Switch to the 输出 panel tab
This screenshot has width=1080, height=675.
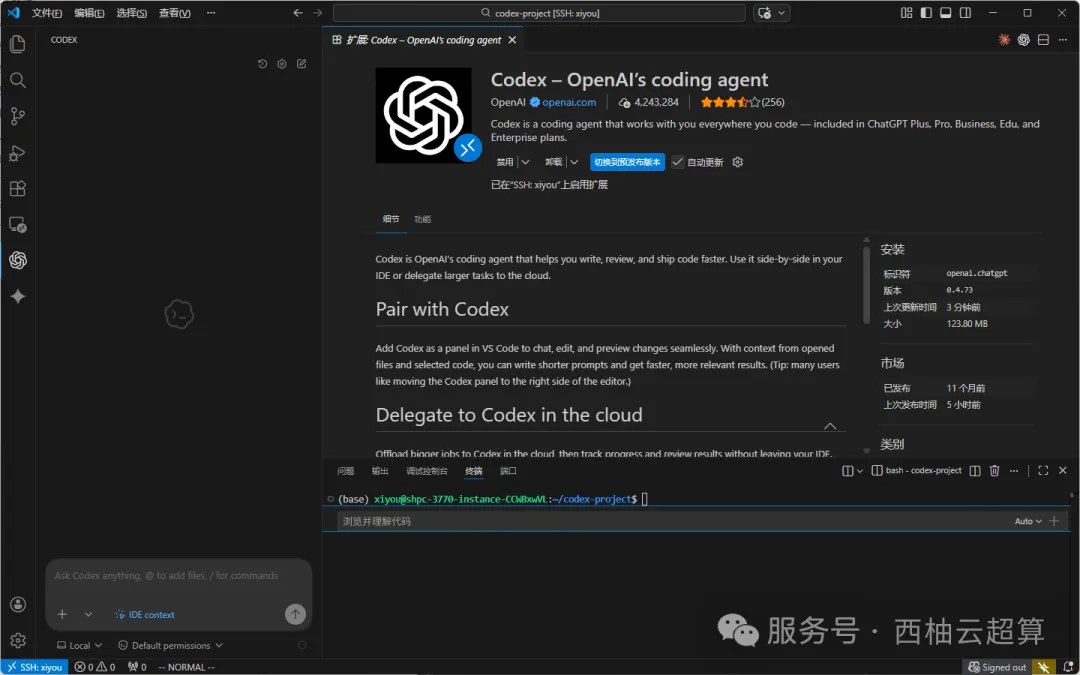pos(380,471)
